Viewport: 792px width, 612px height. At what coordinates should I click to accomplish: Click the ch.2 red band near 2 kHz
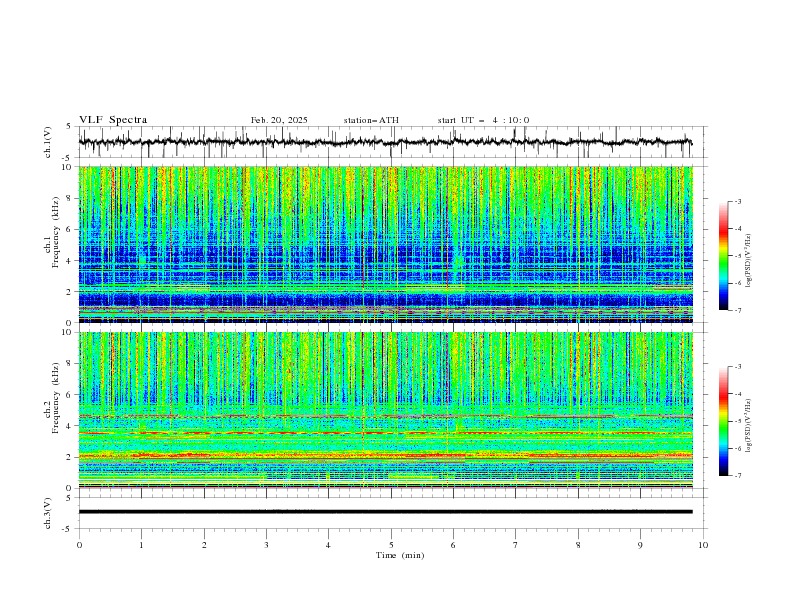click(385, 456)
